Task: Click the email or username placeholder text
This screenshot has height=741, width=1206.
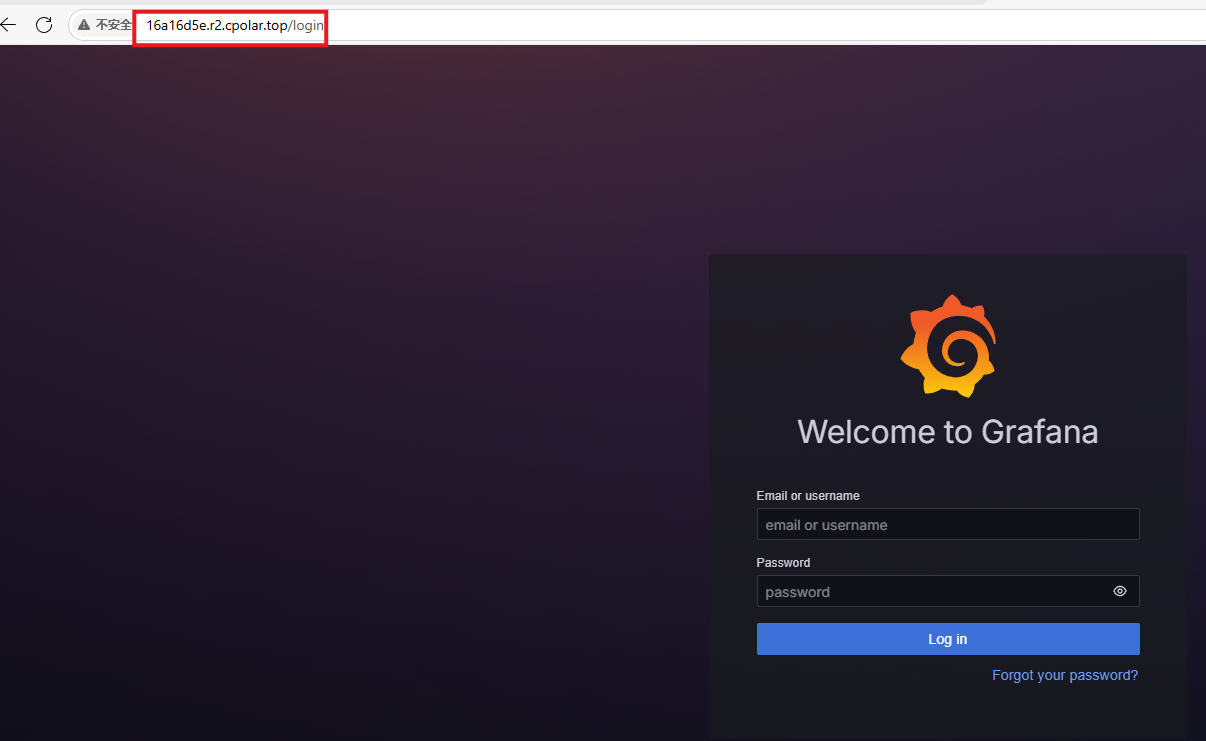Action: [826, 525]
